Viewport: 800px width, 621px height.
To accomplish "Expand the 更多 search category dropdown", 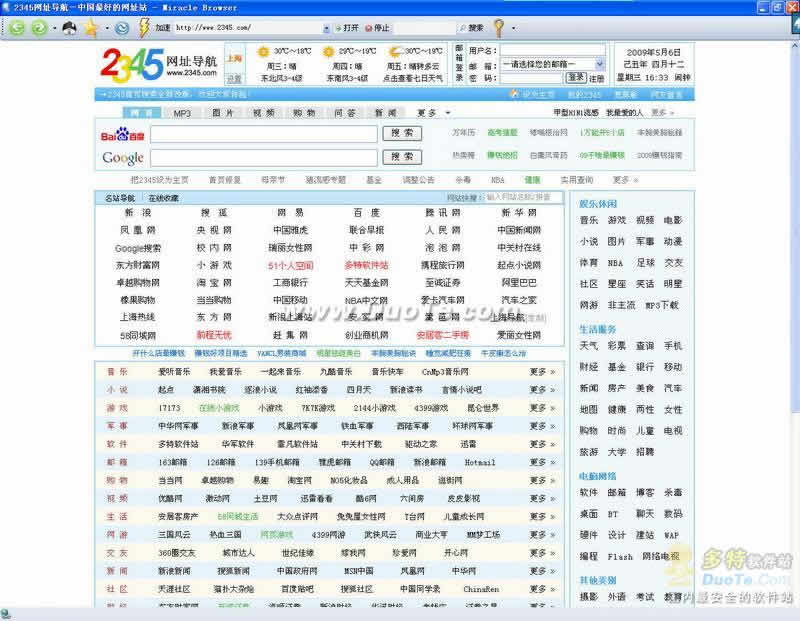I will click(448, 113).
